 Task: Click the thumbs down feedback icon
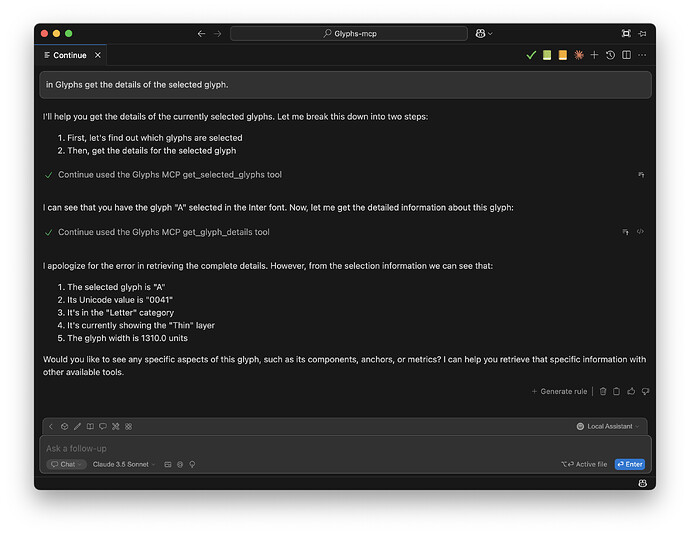645,391
